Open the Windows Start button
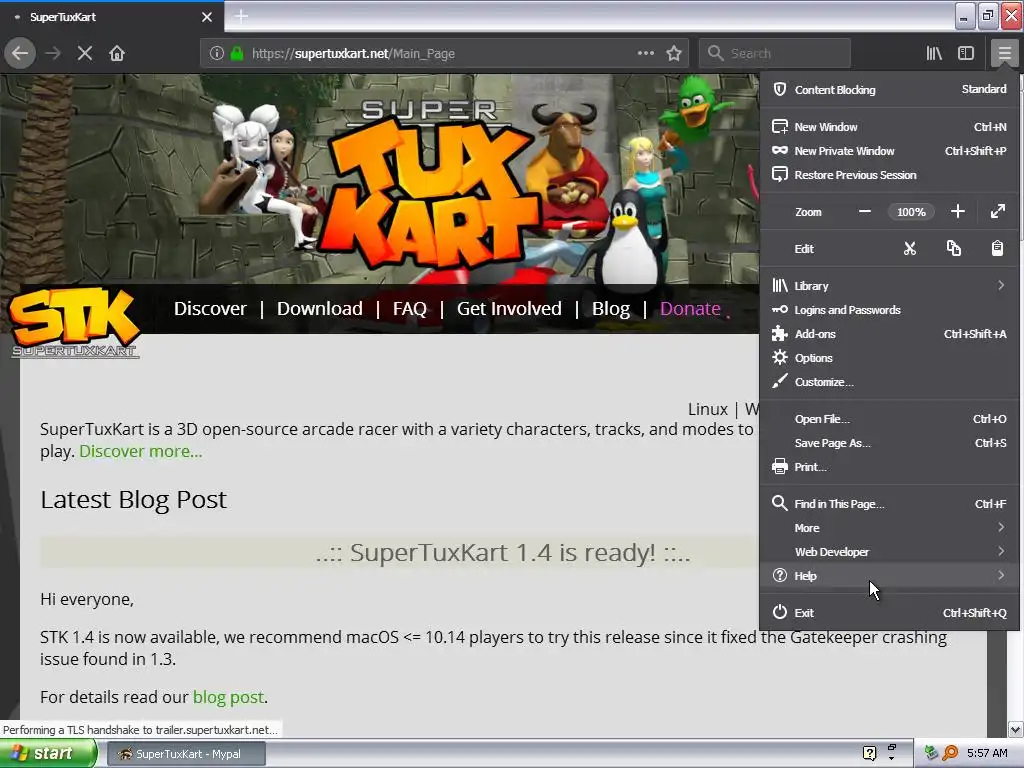The width and height of the screenshot is (1024, 768). 47,754
